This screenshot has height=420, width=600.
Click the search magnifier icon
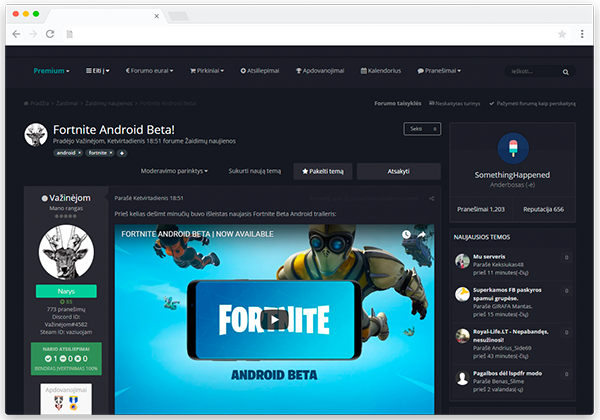[567, 72]
